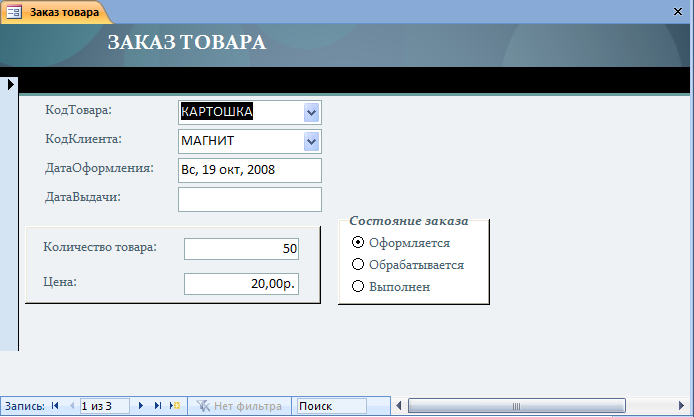This screenshot has width=694, height=417.
Task: Click the record selector arrow at left
Action: click(11, 84)
